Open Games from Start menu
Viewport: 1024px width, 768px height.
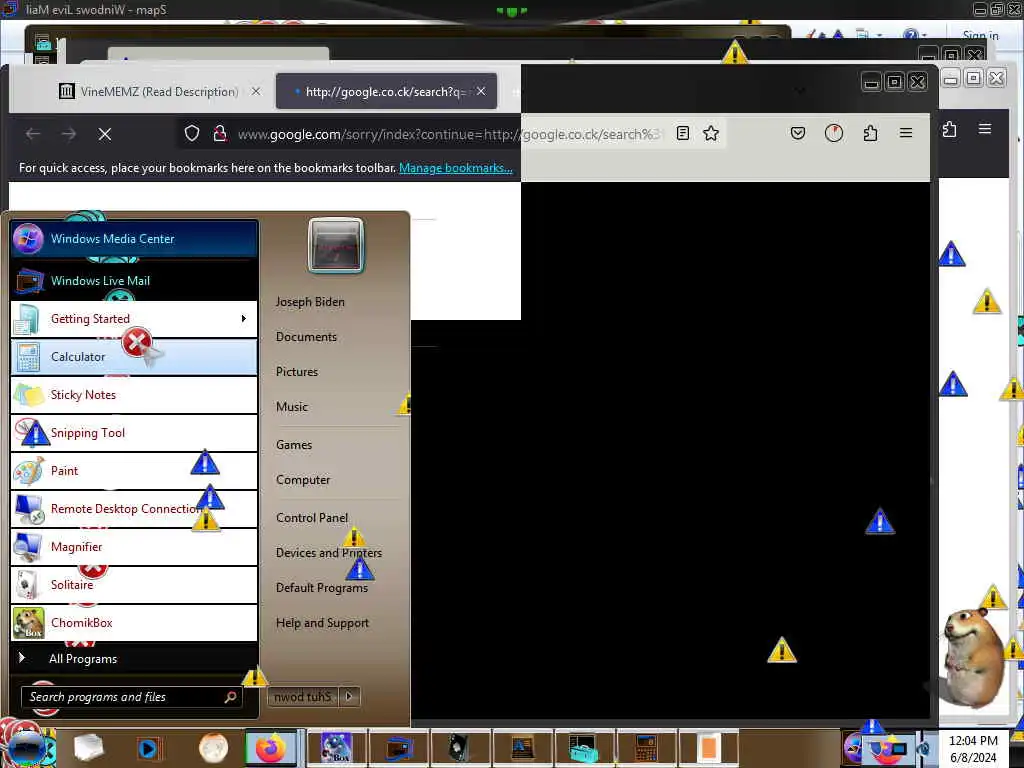pyautogui.click(x=294, y=445)
